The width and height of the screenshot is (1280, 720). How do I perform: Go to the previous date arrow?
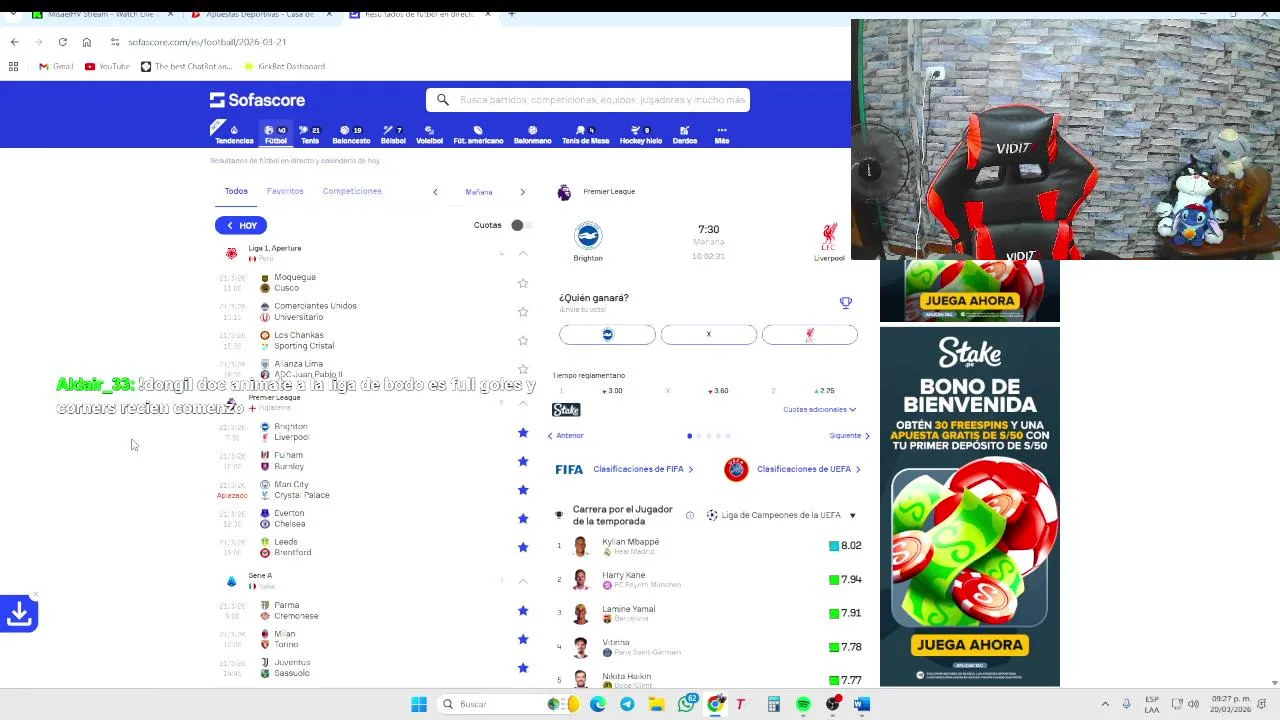pos(435,192)
